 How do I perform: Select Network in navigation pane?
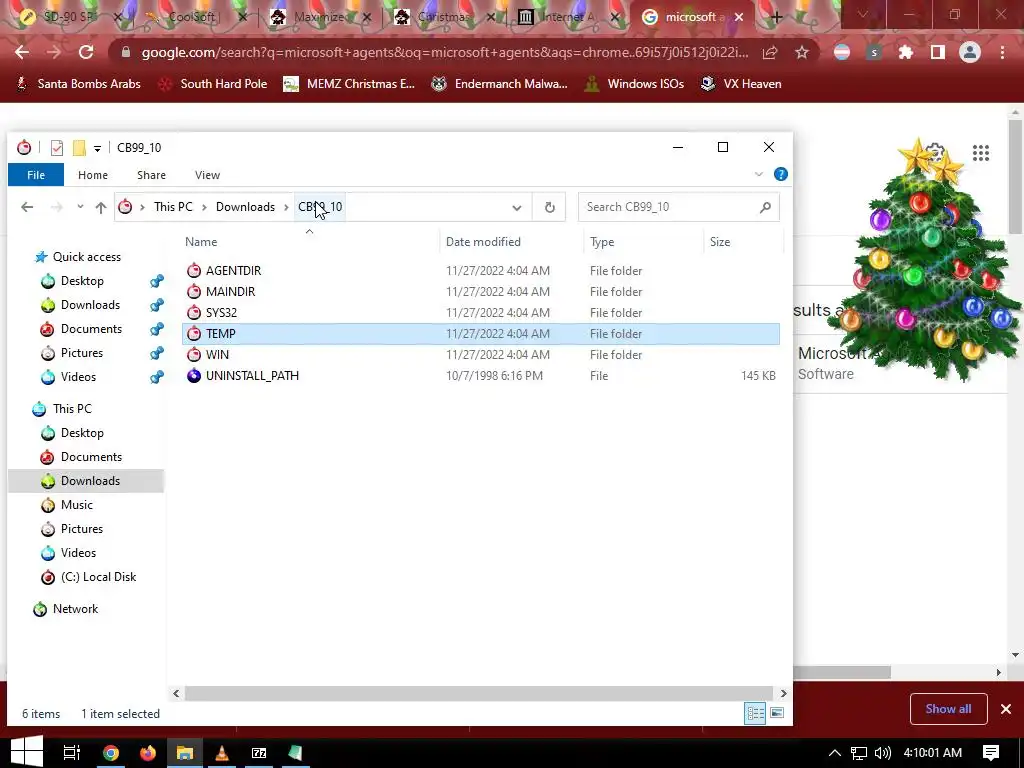click(75, 609)
